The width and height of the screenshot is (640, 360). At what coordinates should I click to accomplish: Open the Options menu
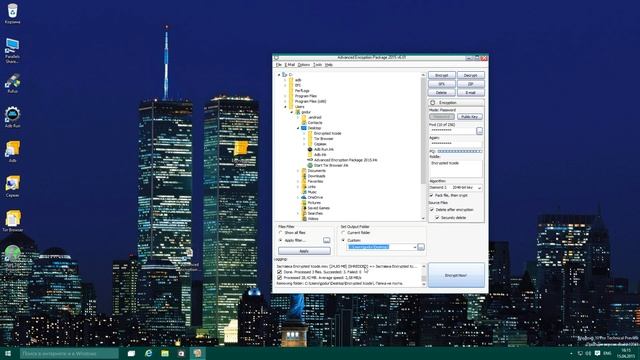pyautogui.click(x=304, y=65)
